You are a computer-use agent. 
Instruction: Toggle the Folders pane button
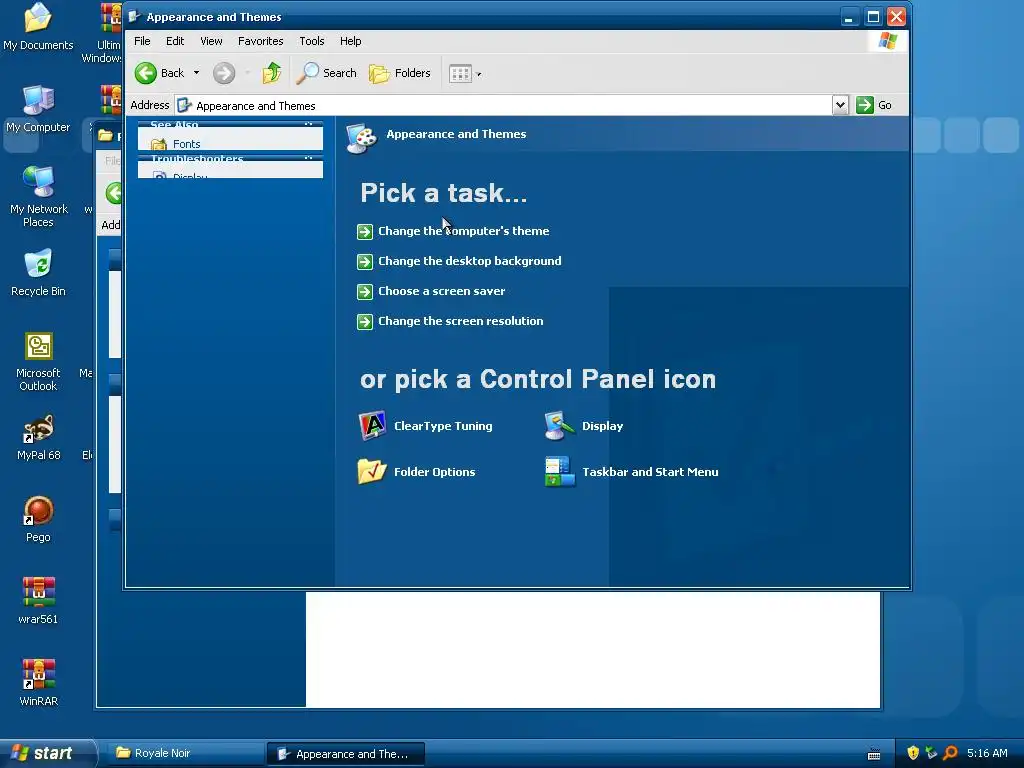tap(400, 73)
